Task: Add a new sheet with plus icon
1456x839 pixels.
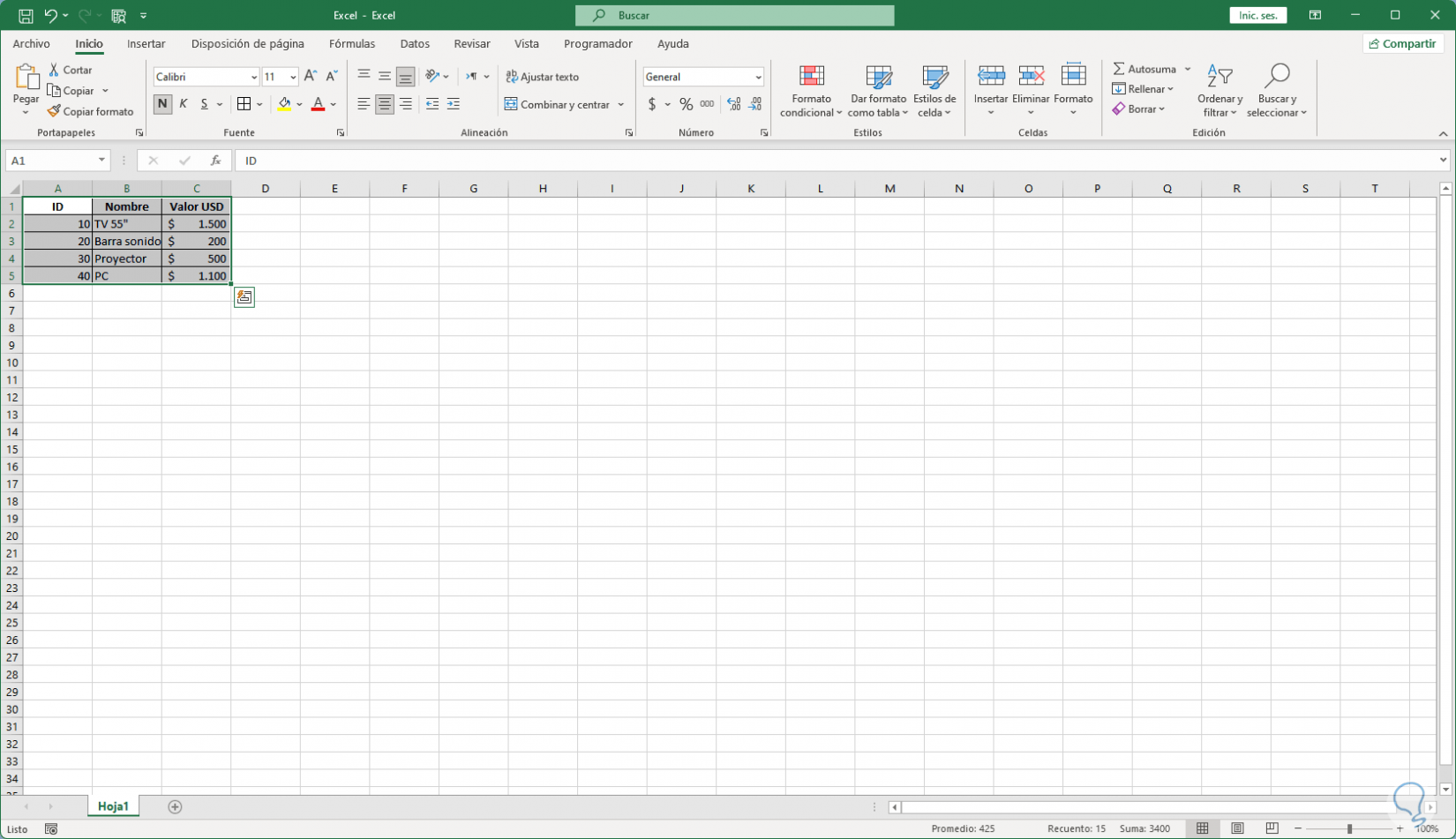Action: click(x=175, y=806)
